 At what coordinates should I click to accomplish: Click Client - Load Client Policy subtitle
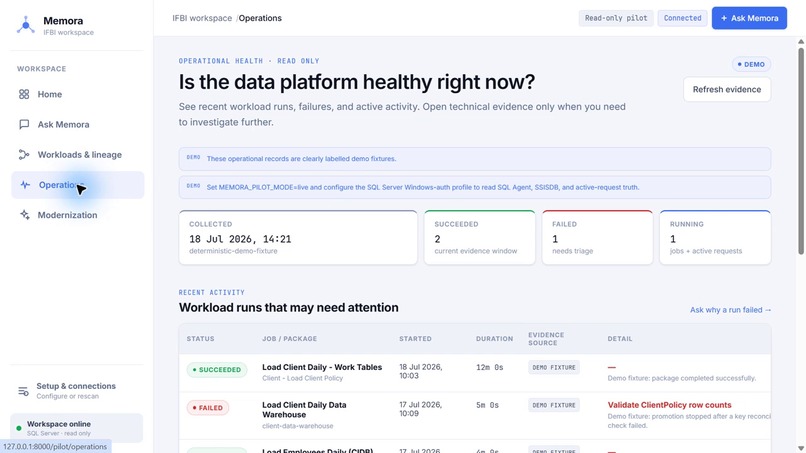click(x=302, y=378)
